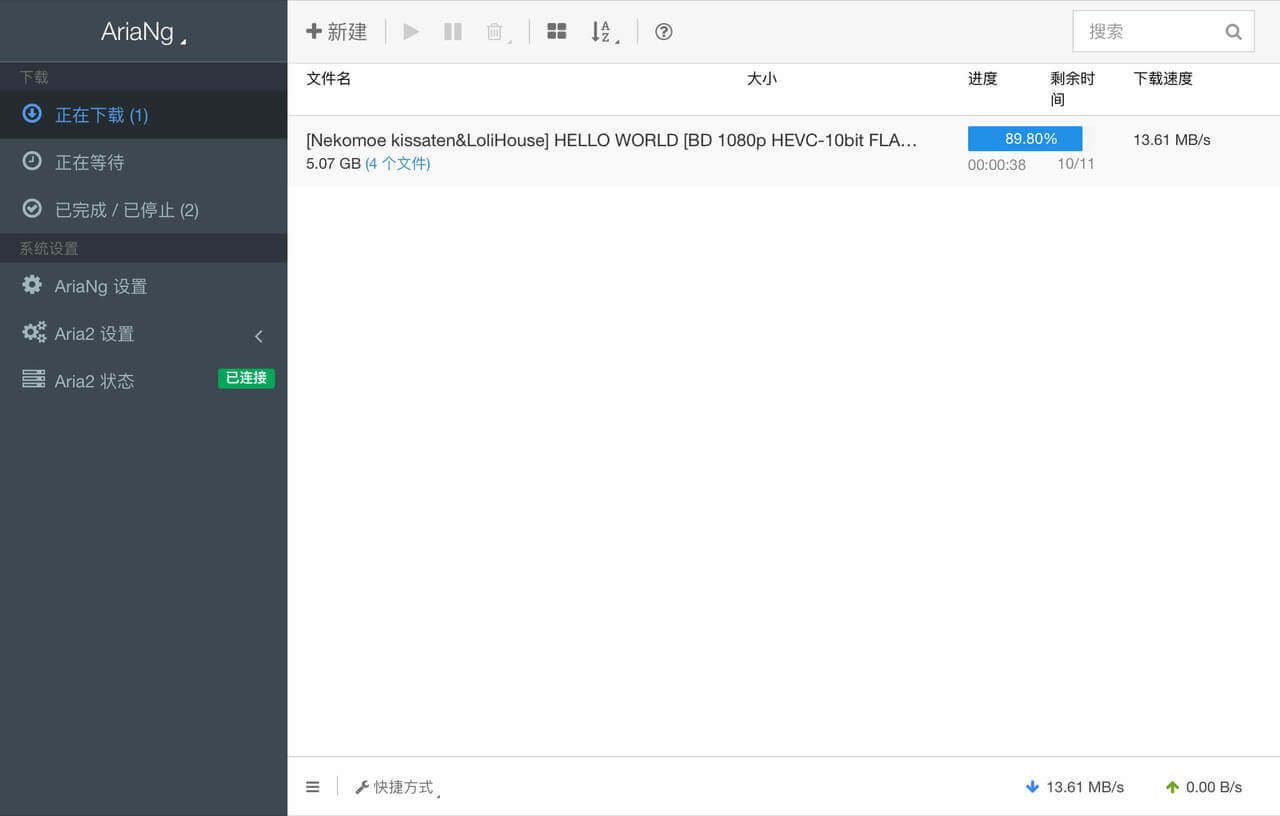Screen dimensions: 1280x816
Task: Click the downloading circle-arrow icon in sidebar
Action: click(32, 113)
